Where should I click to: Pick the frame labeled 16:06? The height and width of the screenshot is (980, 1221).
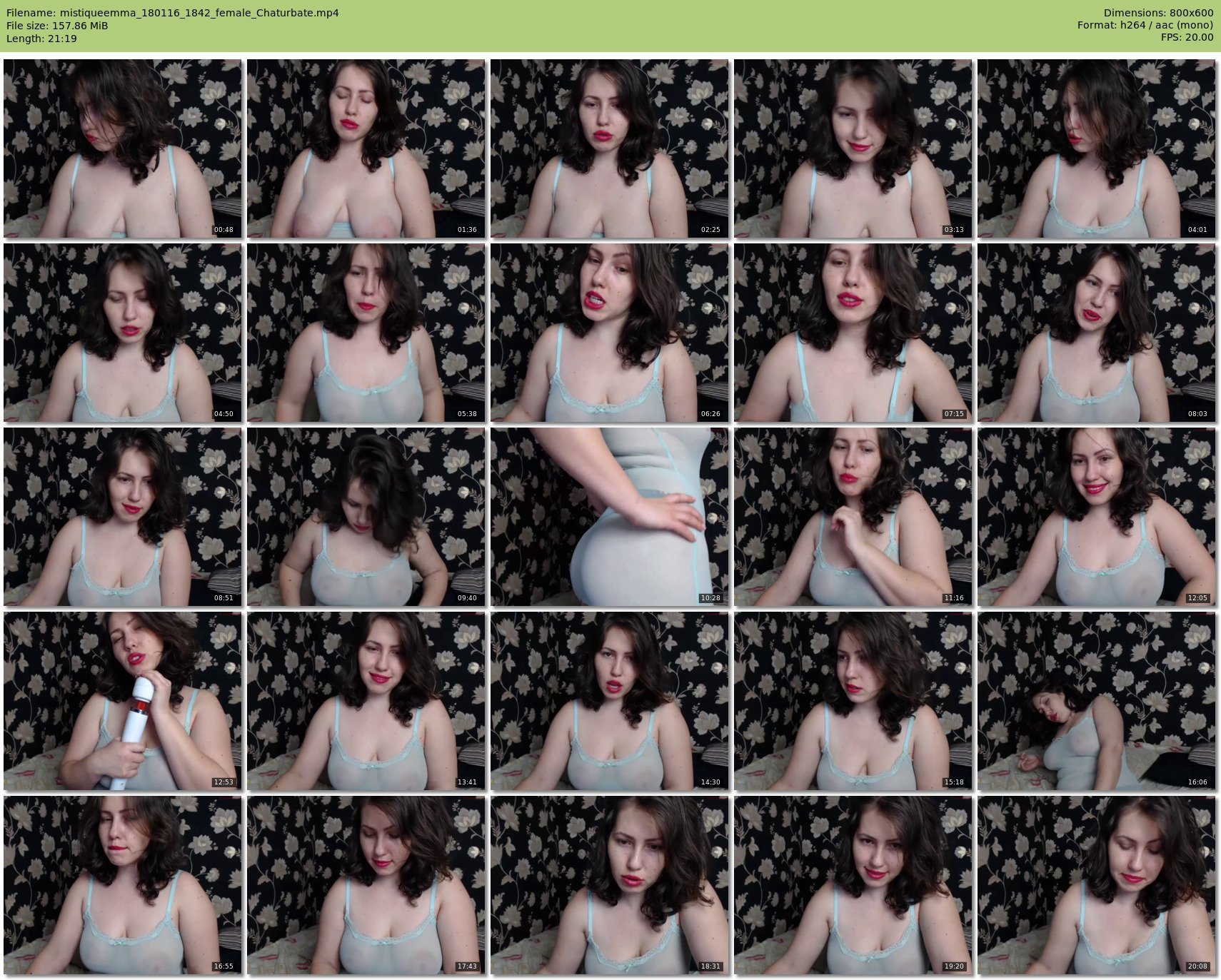click(1097, 701)
